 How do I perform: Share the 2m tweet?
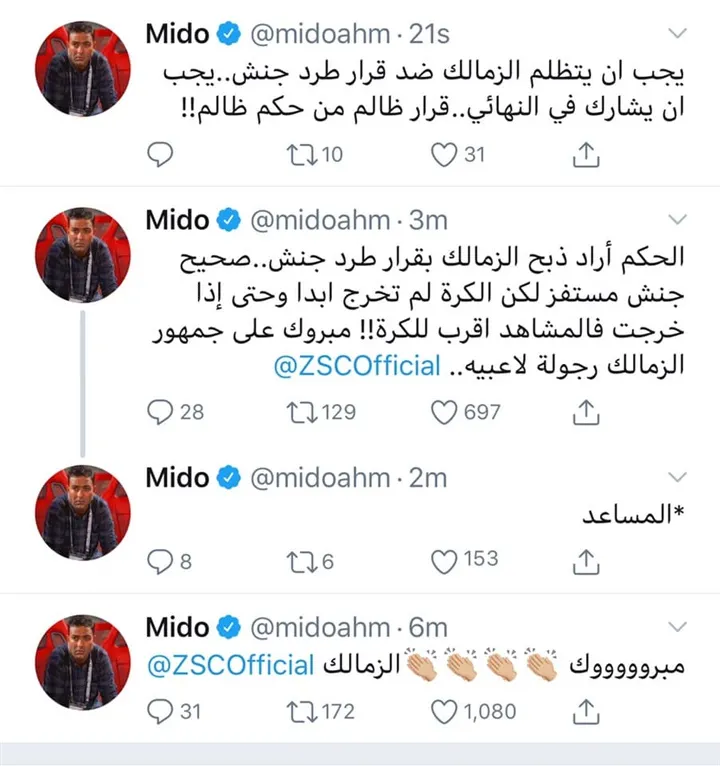click(x=588, y=562)
